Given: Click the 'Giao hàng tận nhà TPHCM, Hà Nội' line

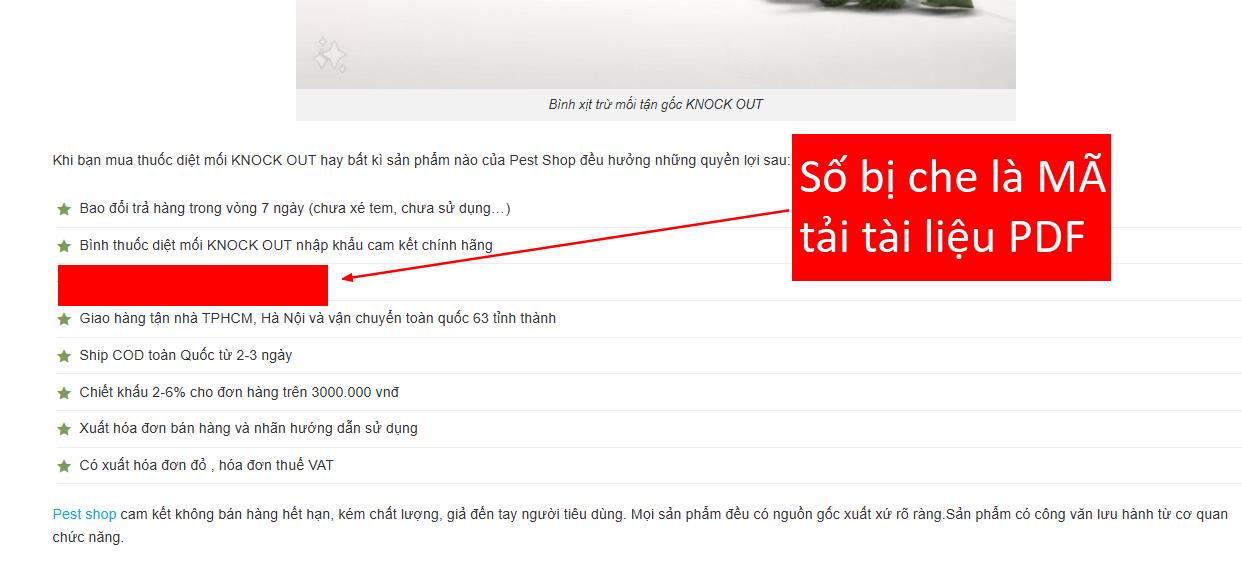Looking at the screenshot, I should click(x=317, y=318).
